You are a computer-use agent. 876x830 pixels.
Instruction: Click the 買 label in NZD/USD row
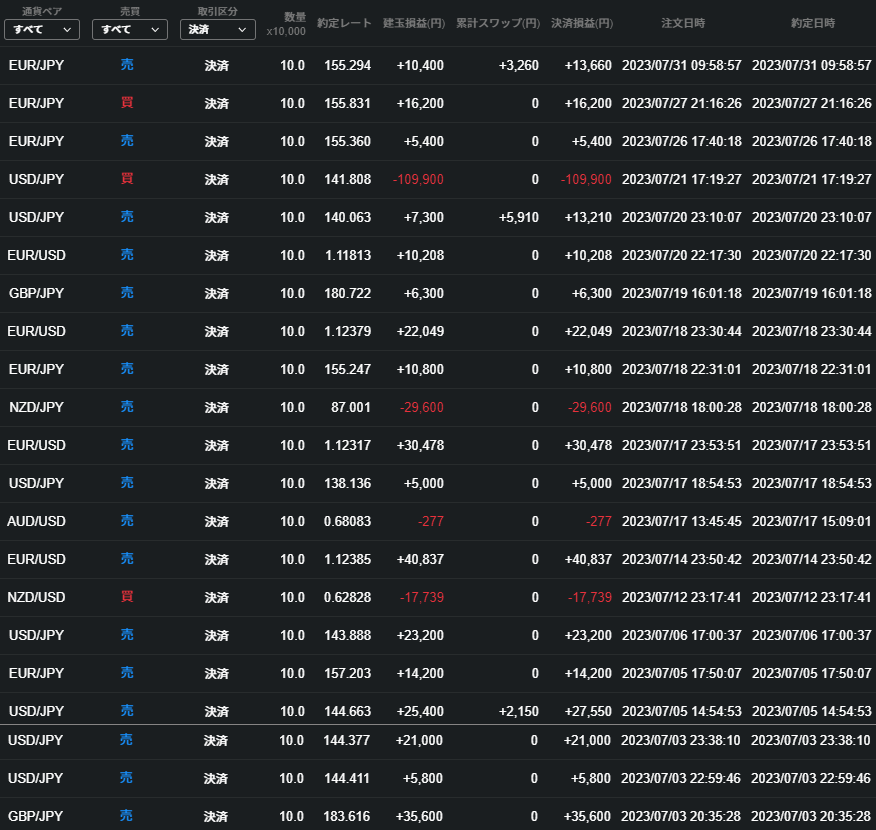127,597
